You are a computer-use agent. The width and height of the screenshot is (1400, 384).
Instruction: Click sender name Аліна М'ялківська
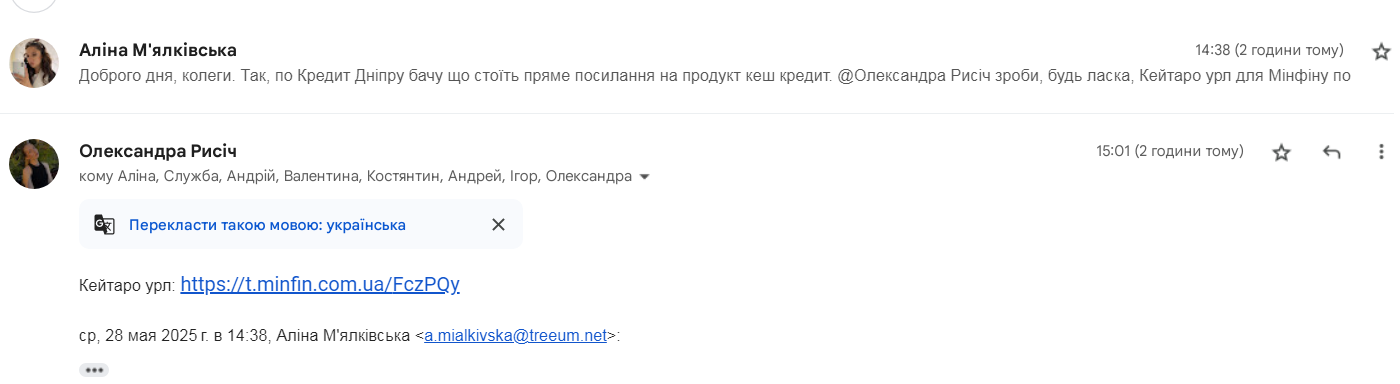[158, 50]
